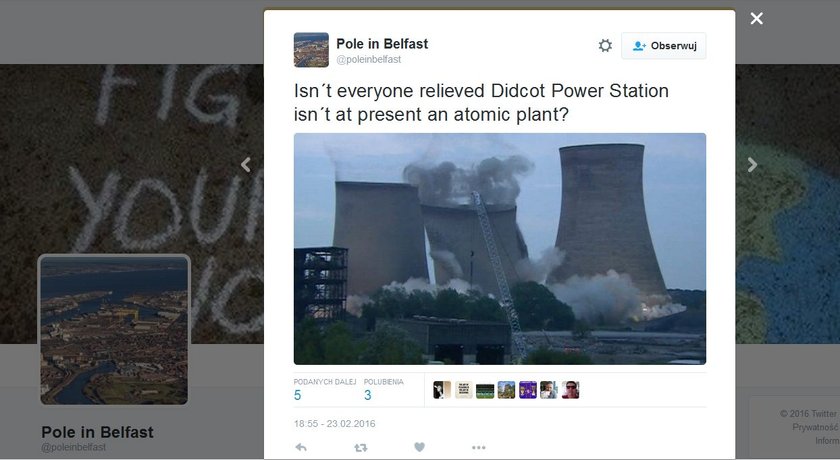Go to the previous tweet with the left arrow

click(246, 164)
